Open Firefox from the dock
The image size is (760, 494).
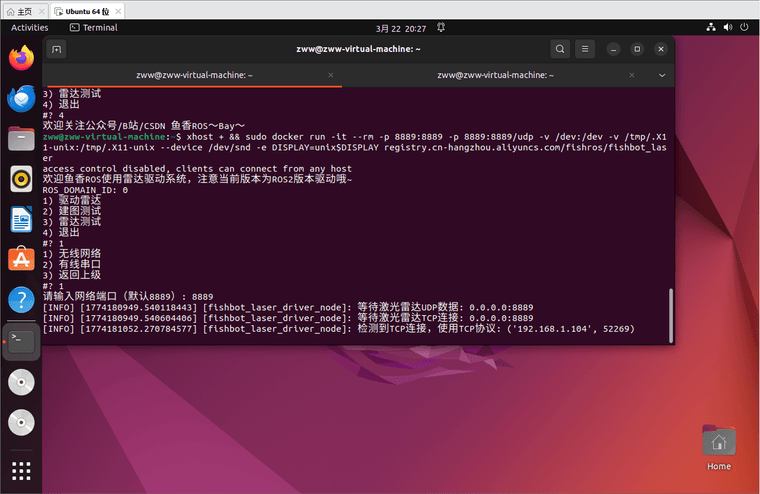point(21,58)
